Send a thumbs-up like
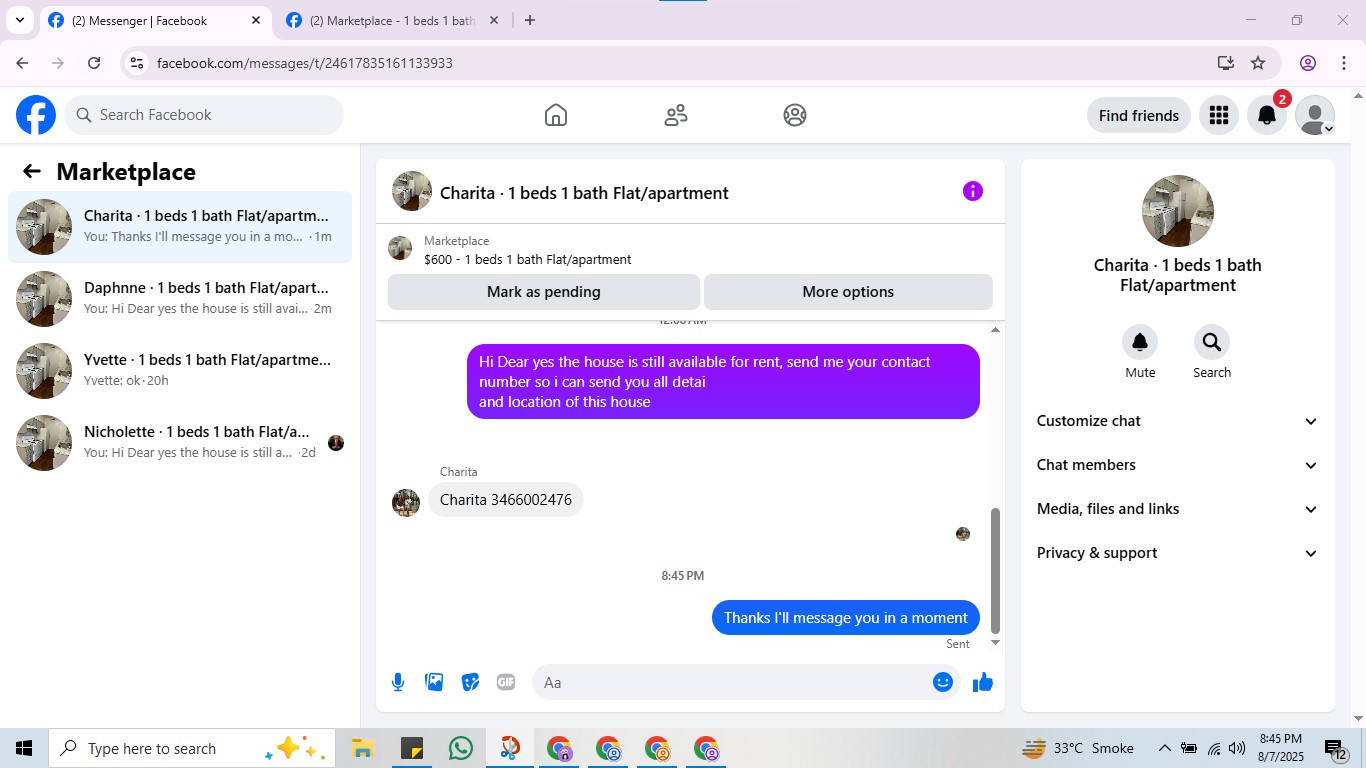 [983, 682]
